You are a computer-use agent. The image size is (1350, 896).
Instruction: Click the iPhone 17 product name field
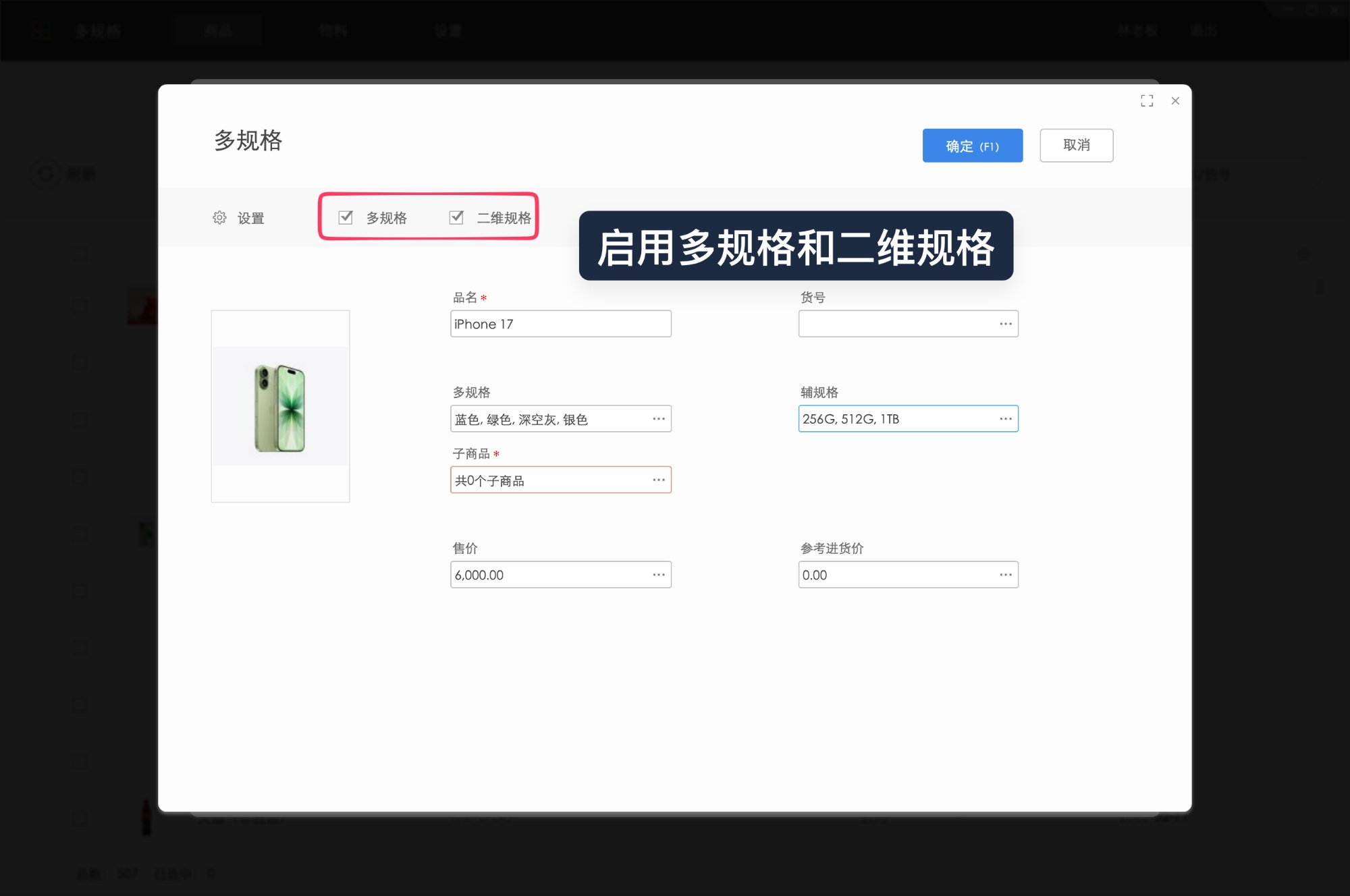[560, 323]
